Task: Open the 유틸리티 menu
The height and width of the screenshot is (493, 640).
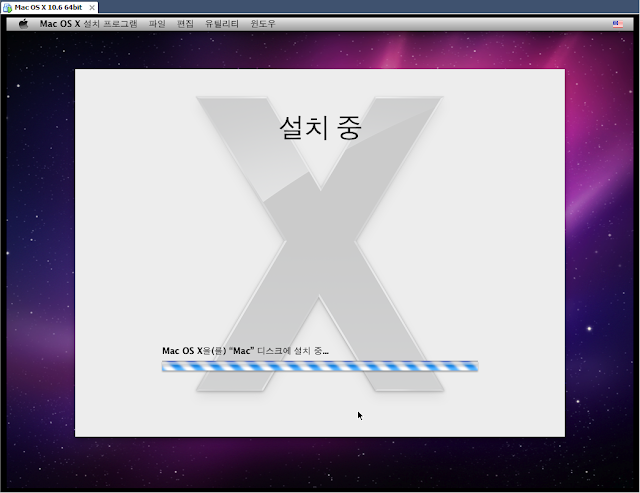Action: click(222, 24)
